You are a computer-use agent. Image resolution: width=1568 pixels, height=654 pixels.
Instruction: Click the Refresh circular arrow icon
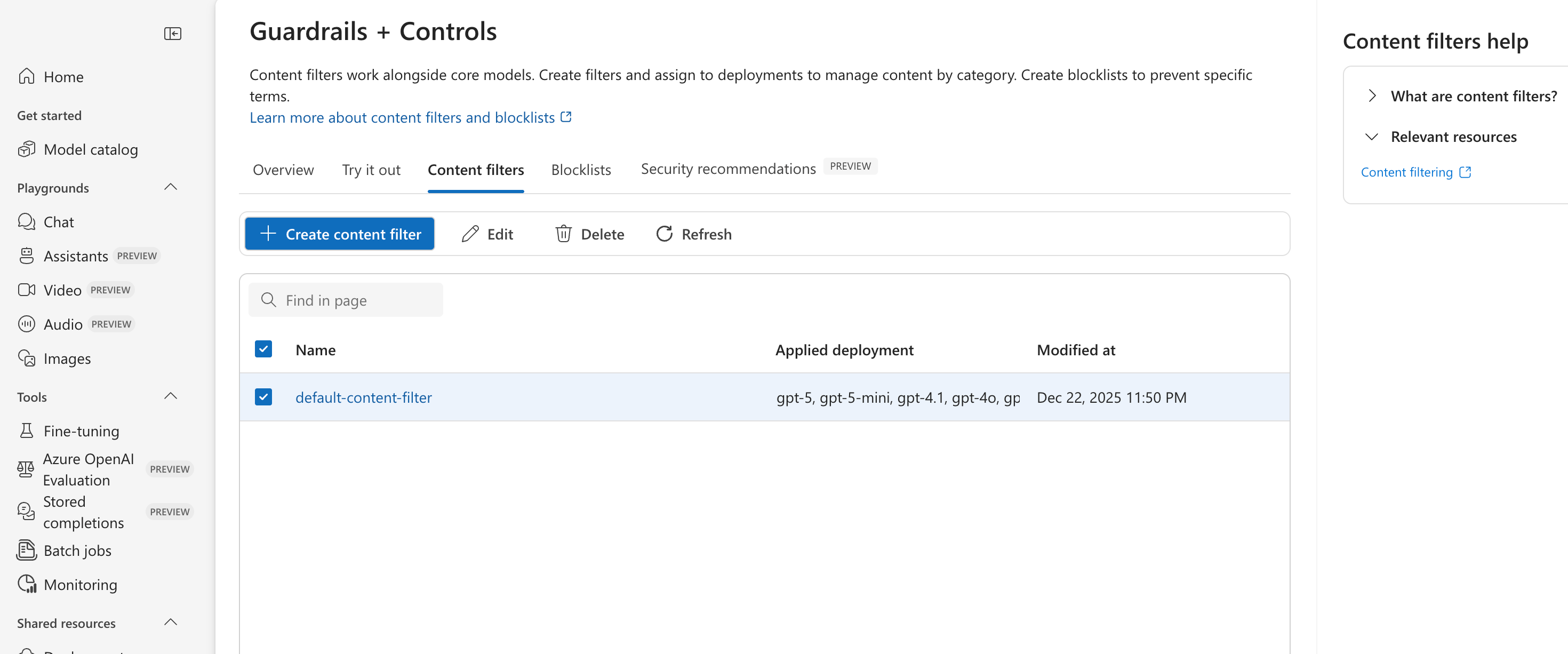pyautogui.click(x=664, y=234)
